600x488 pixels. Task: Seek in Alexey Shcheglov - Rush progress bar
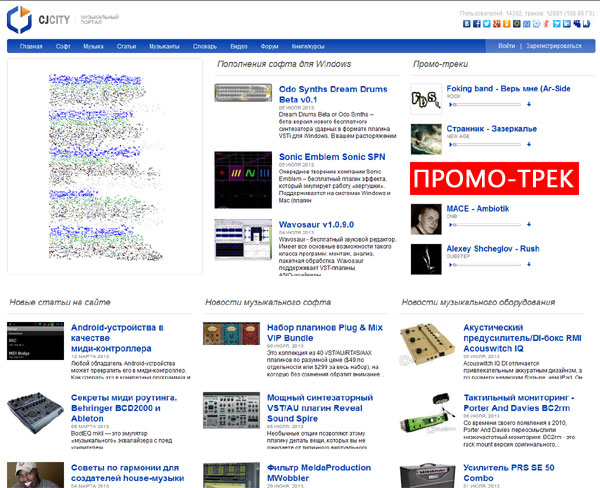pyautogui.click(x=487, y=264)
